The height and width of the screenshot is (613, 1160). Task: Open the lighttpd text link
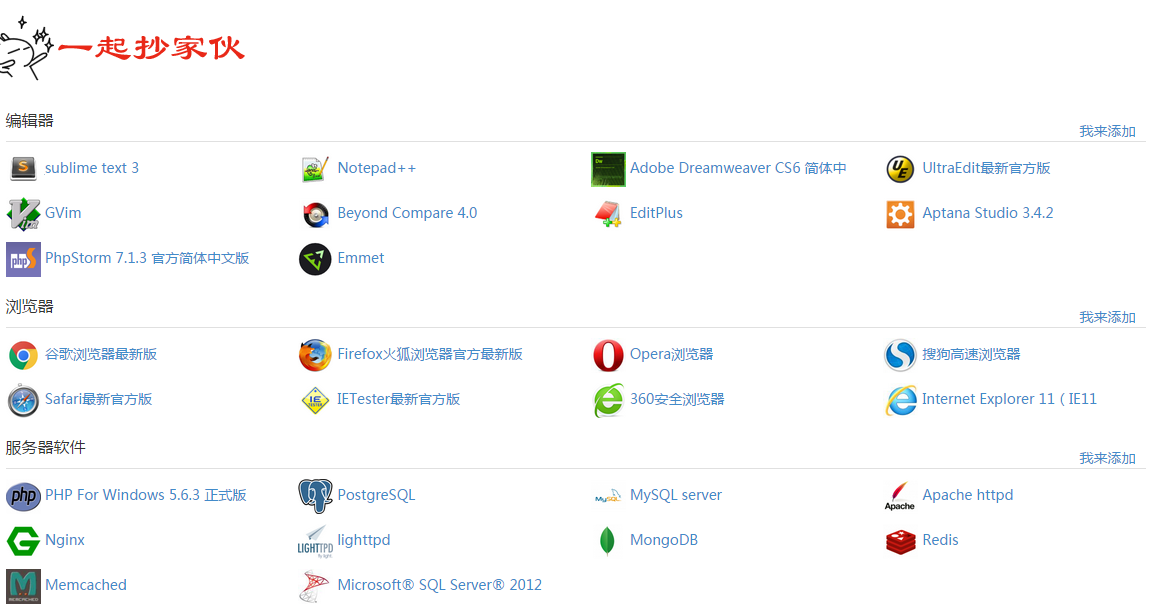pos(363,541)
